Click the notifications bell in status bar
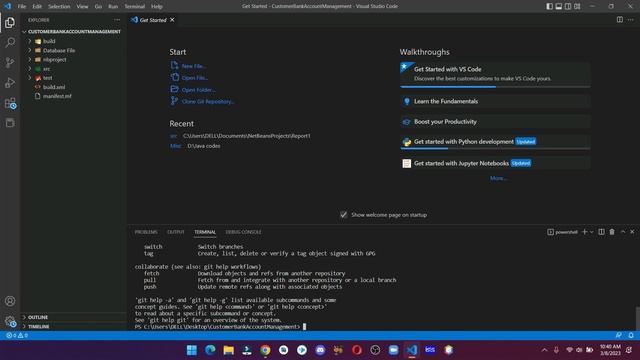Image resolution: width=640 pixels, height=360 pixels. (631, 335)
